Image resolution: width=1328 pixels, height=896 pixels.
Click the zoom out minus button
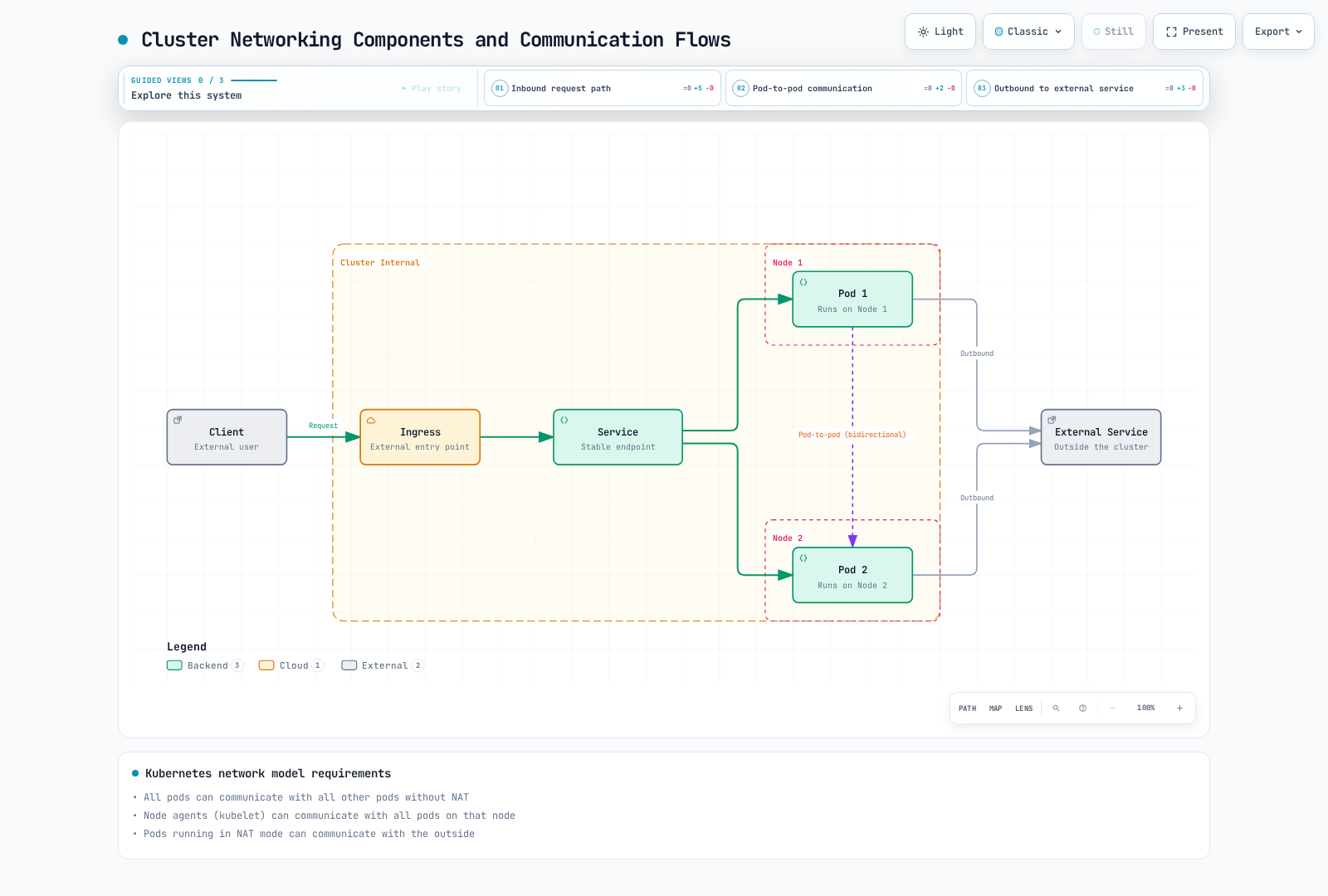(x=1112, y=709)
